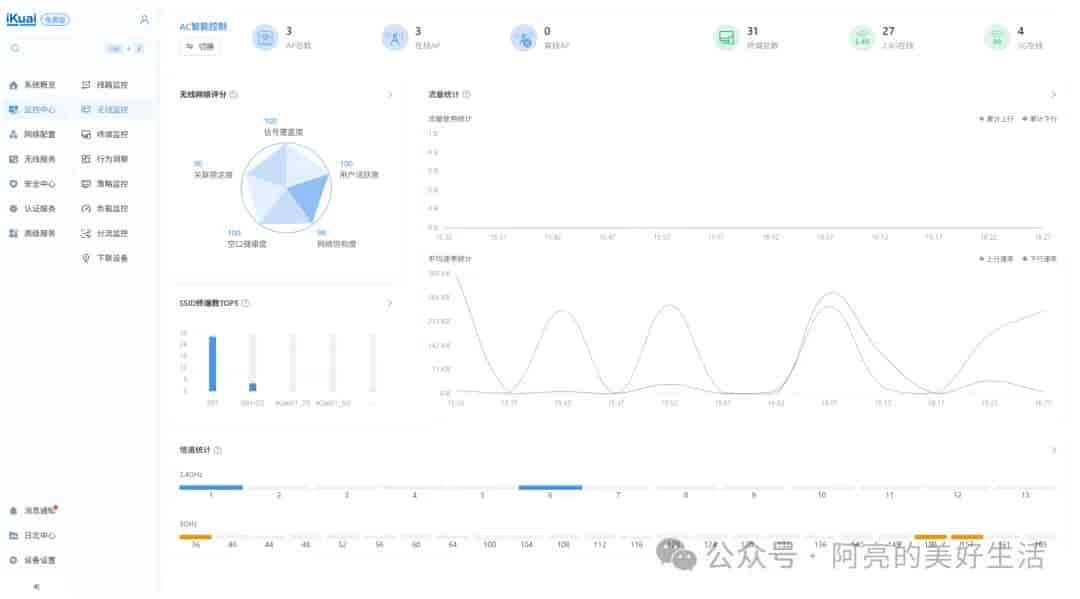Screen dimensions: 1080x599
Task: Open 消息通知 notifications
Action: point(33,511)
